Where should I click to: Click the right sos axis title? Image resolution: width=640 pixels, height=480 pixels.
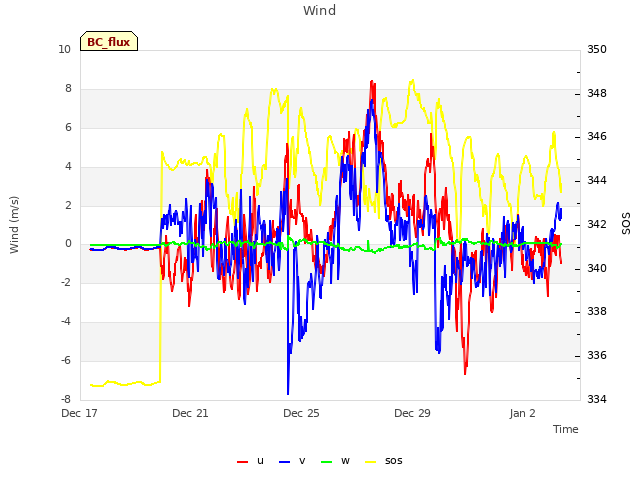pyautogui.click(x=626, y=224)
